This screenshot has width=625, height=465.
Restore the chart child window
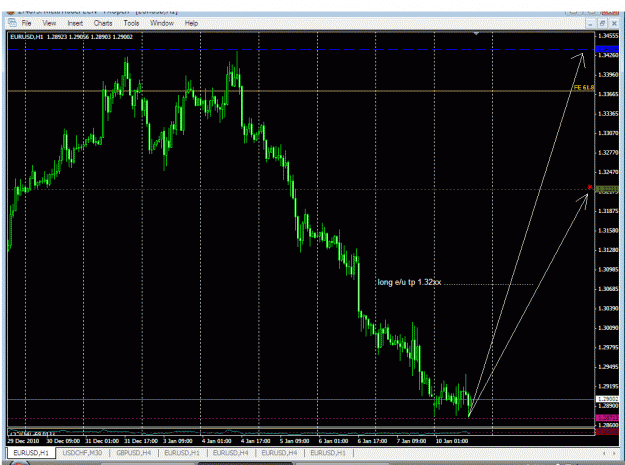pyautogui.click(x=602, y=24)
